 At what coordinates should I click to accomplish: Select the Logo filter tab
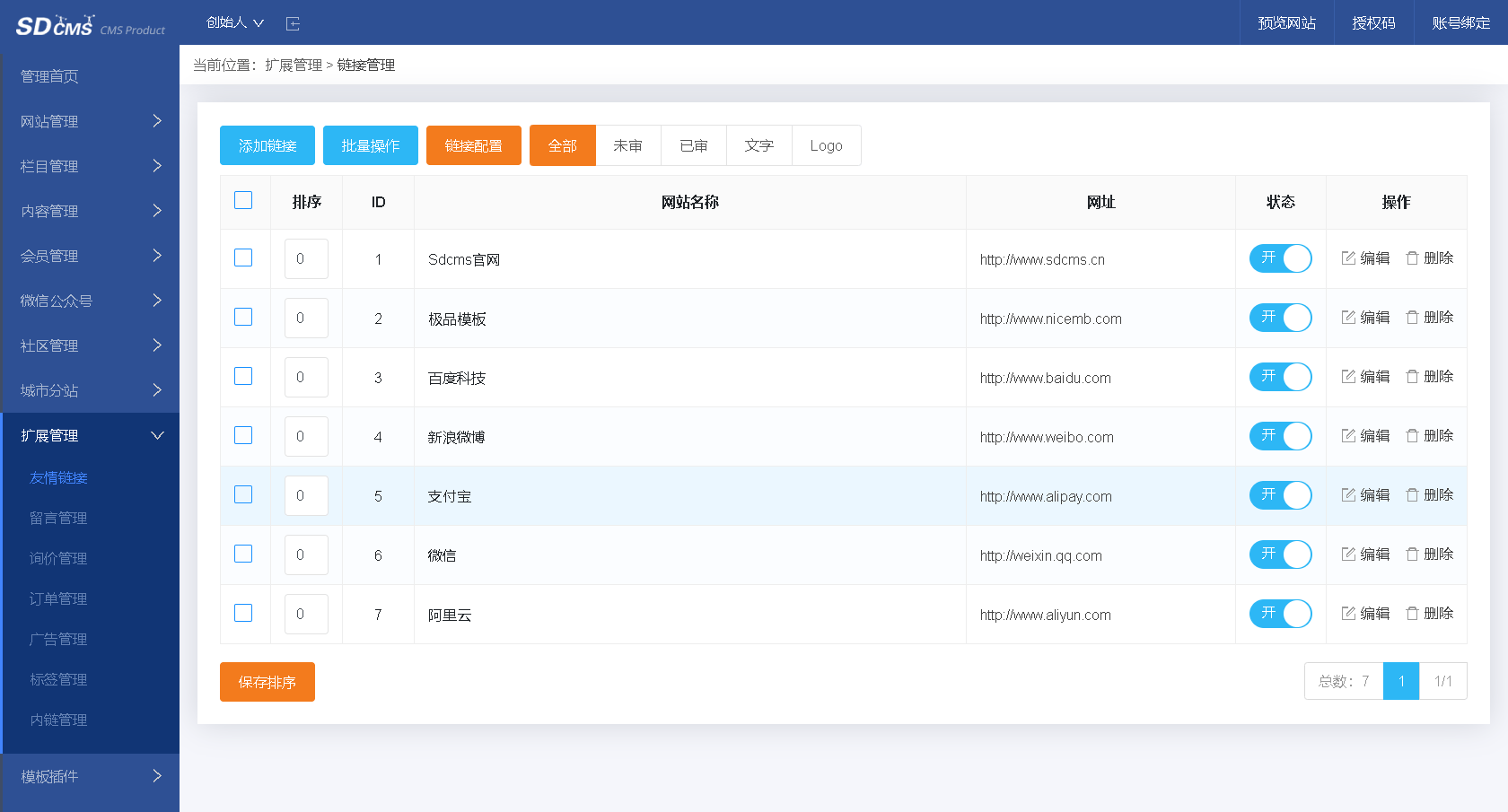(825, 144)
